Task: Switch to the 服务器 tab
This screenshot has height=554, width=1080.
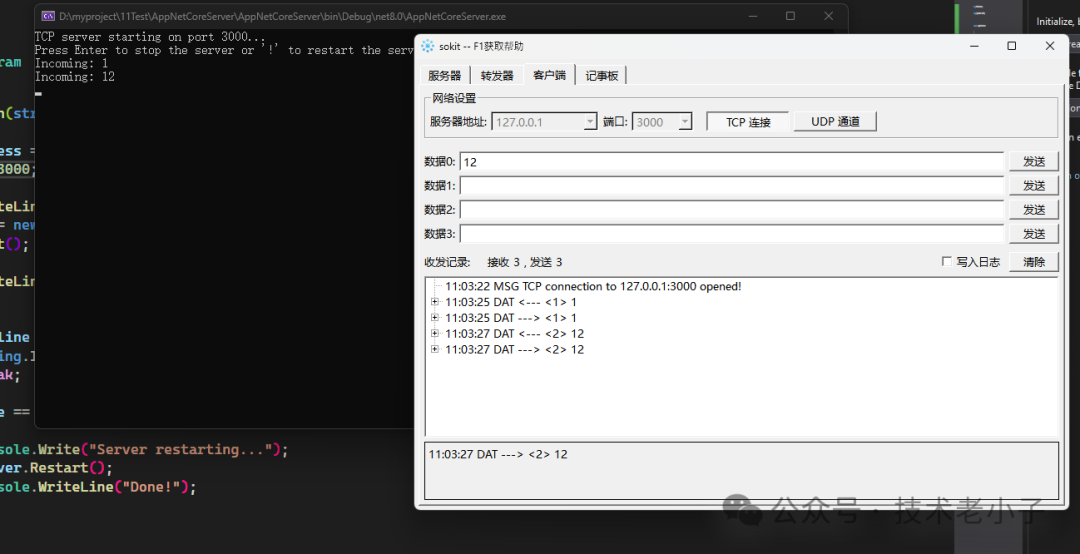Action: 444,76
